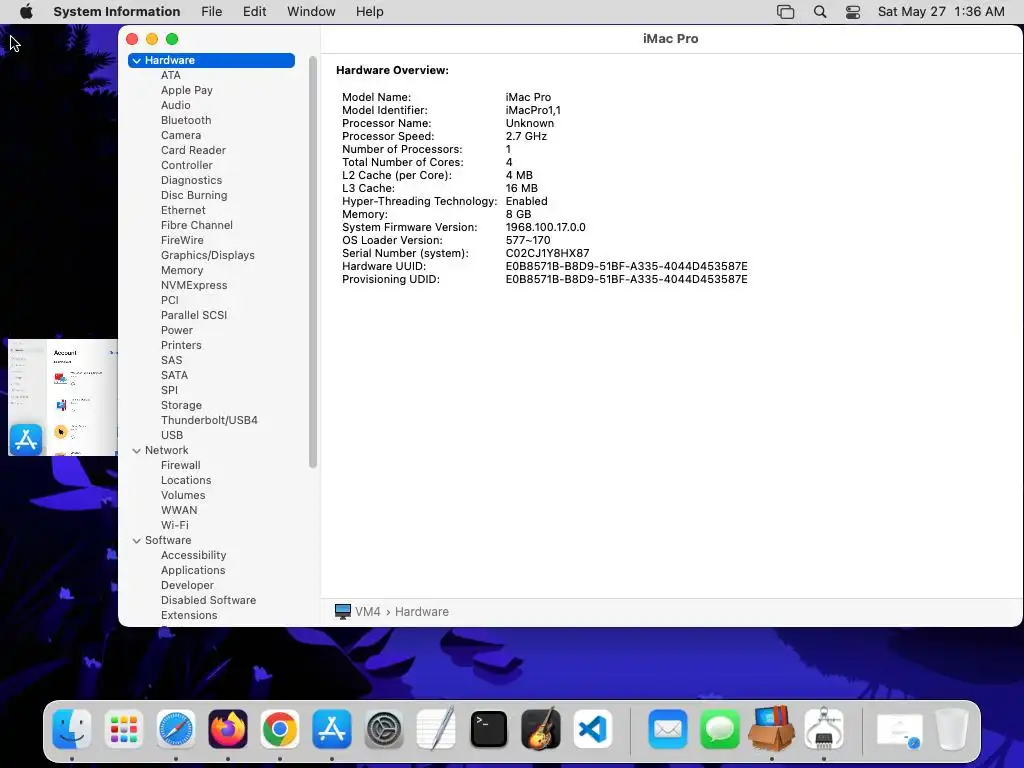Image resolution: width=1024 pixels, height=768 pixels.
Task: Select Bluetooth in the sidebar
Action: (x=186, y=120)
